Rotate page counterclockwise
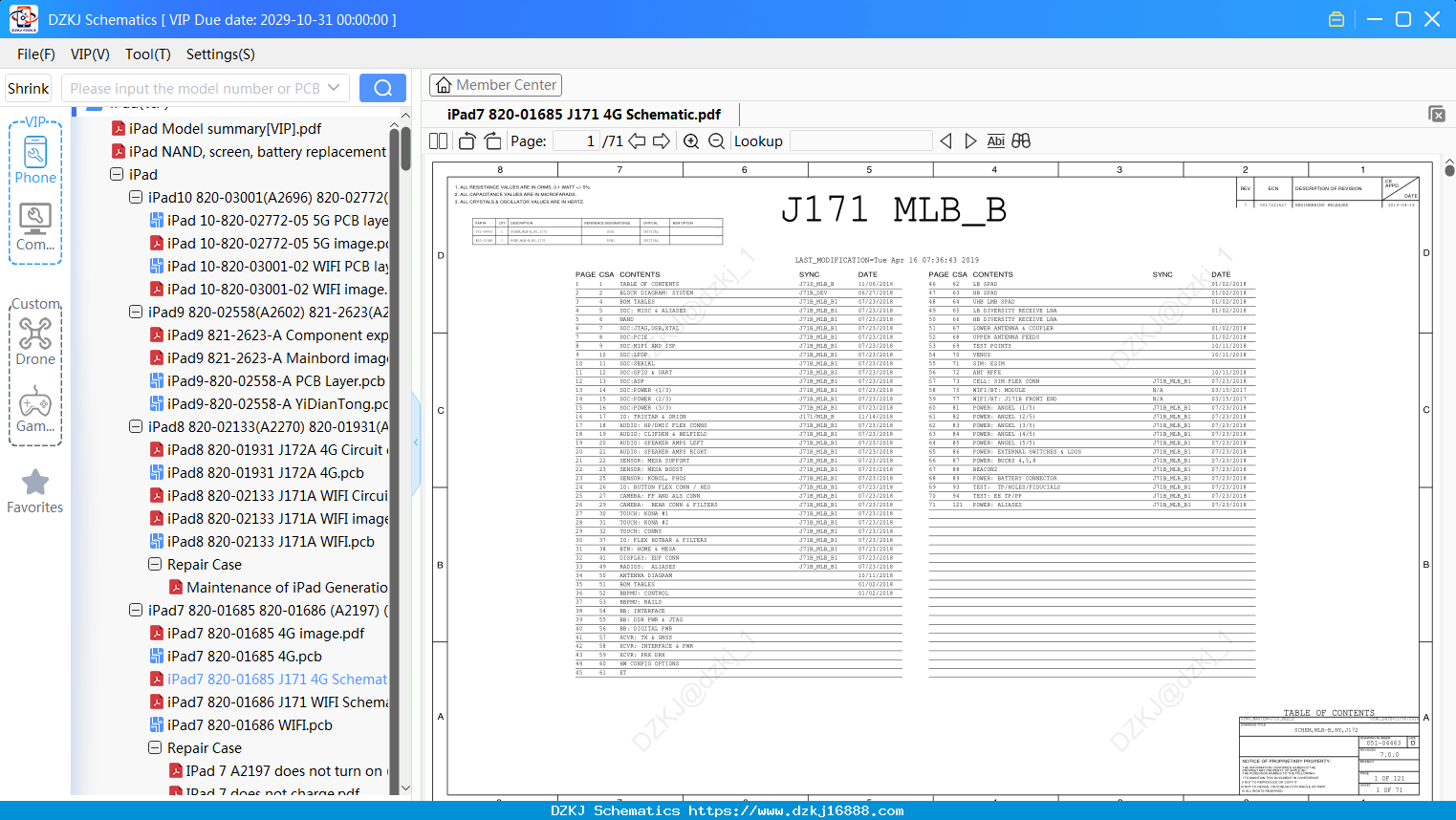The height and width of the screenshot is (820, 1456). pos(467,141)
